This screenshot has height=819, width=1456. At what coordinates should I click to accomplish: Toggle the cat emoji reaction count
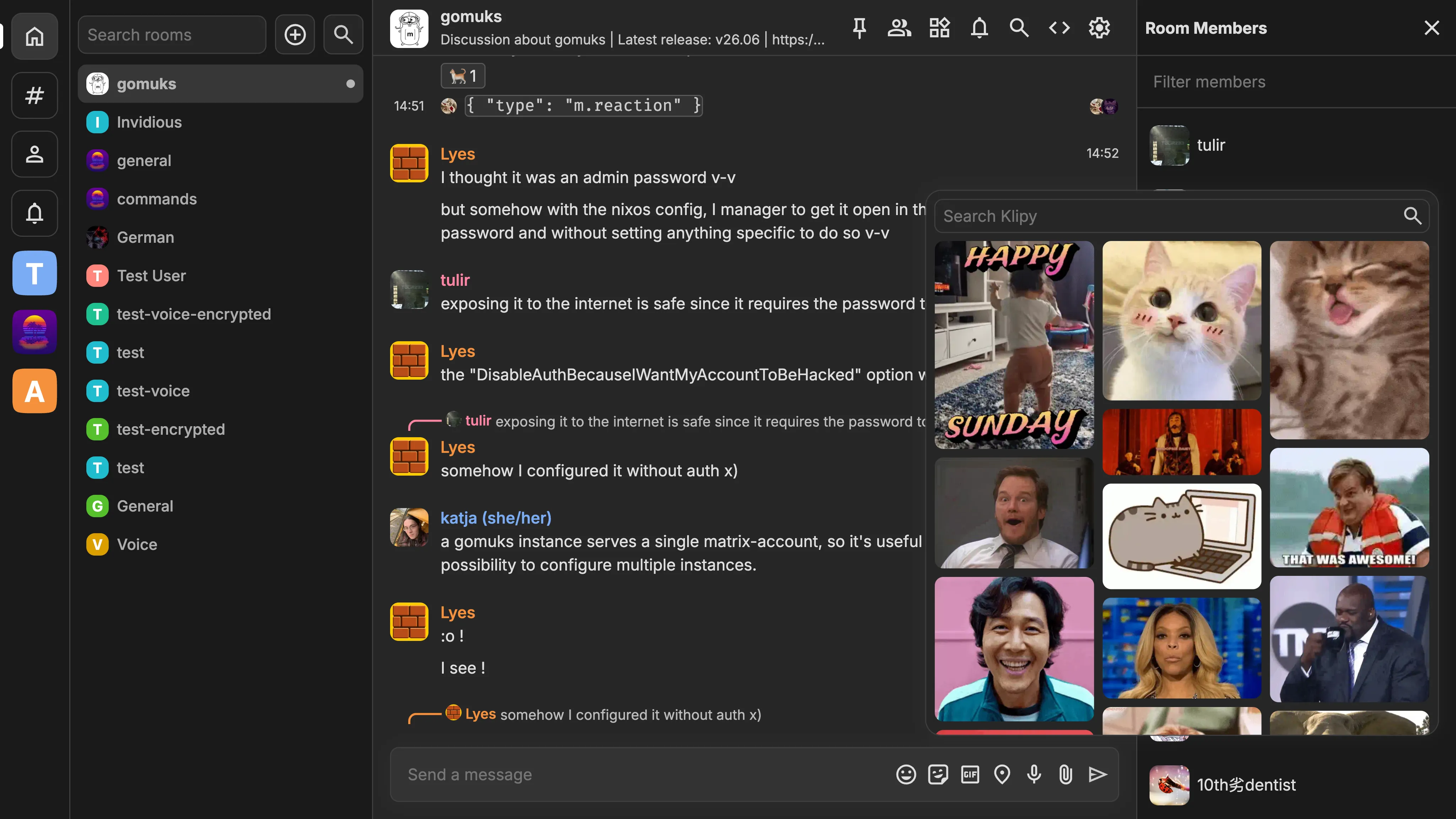(463, 75)
